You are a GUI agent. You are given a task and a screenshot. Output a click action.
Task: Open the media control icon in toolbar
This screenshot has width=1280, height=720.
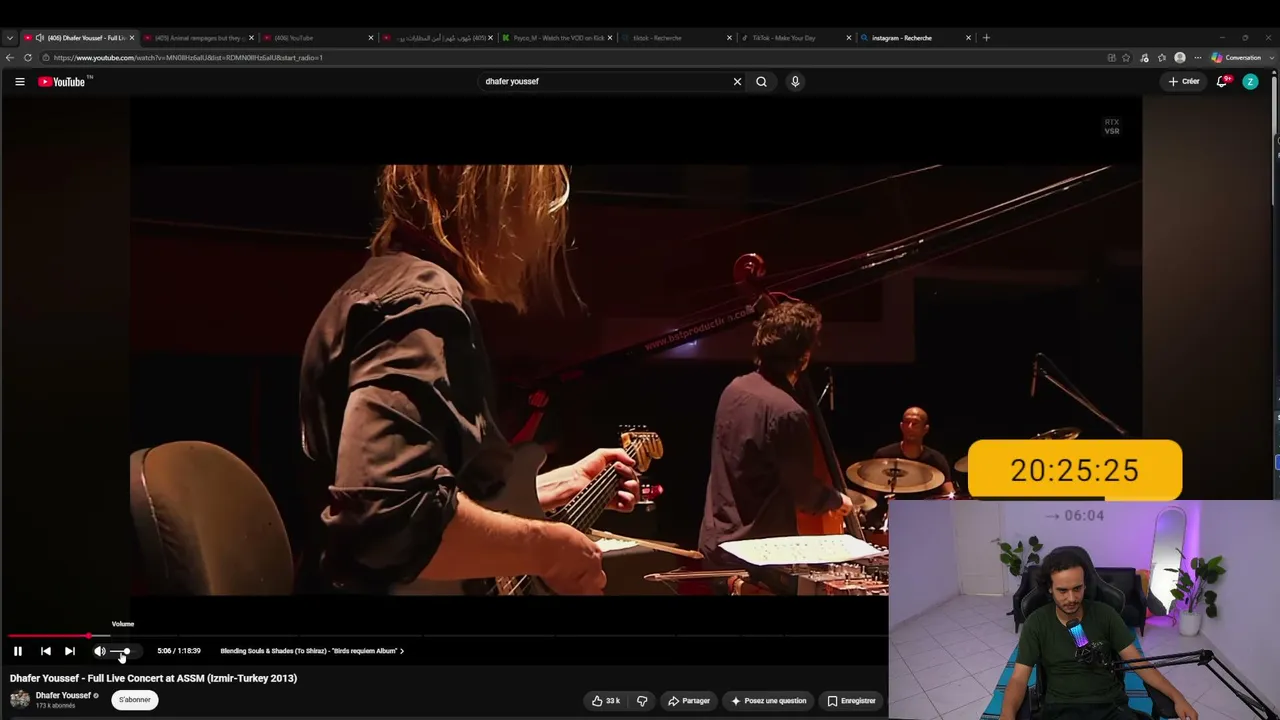click(x=1144, y=58)
